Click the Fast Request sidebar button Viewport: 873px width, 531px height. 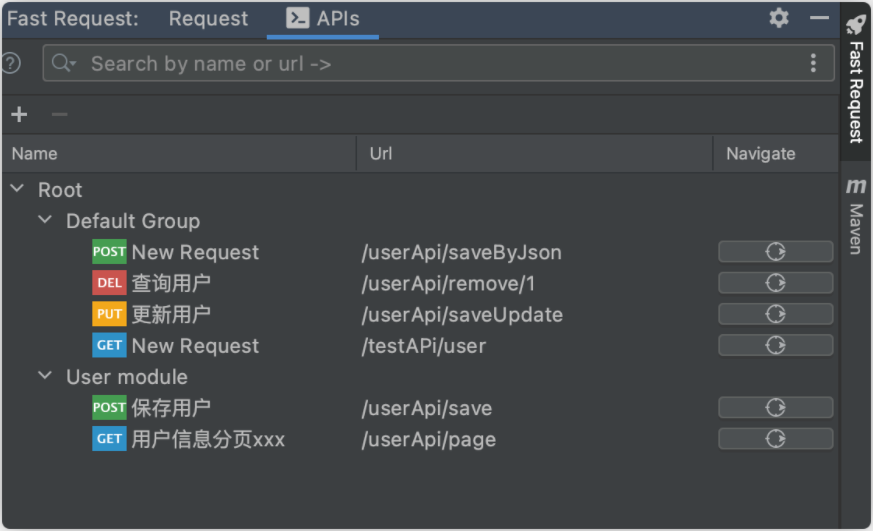pos(856,78)
